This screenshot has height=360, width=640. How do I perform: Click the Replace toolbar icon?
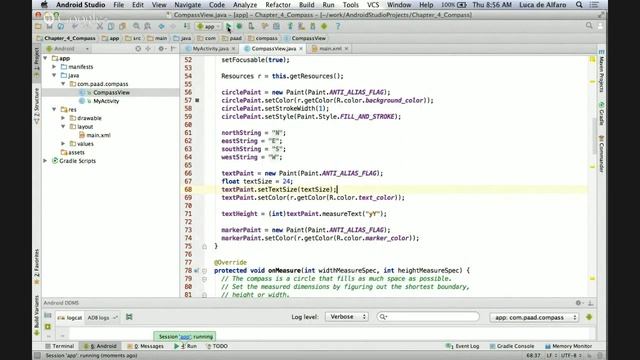147,27
